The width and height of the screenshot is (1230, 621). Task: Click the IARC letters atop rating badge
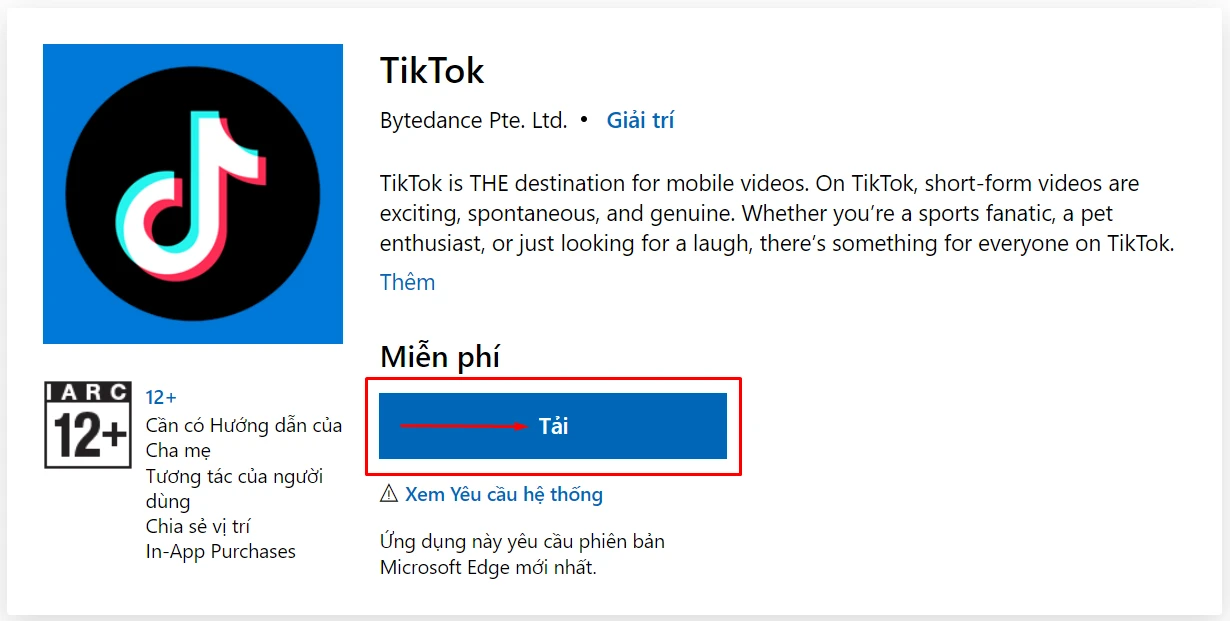coord(89,392)
